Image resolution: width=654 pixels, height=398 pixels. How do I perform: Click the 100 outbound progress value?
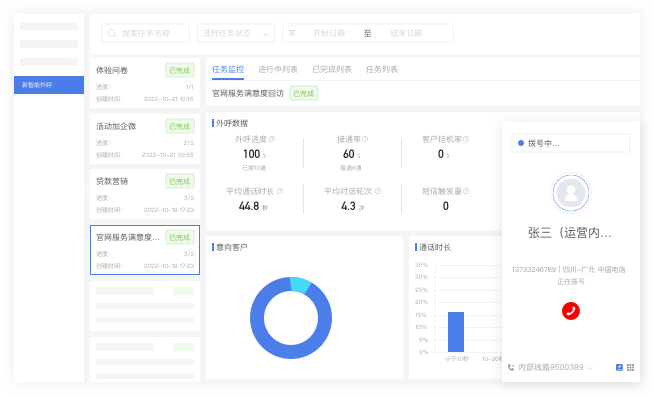click(x=252, y=154)
